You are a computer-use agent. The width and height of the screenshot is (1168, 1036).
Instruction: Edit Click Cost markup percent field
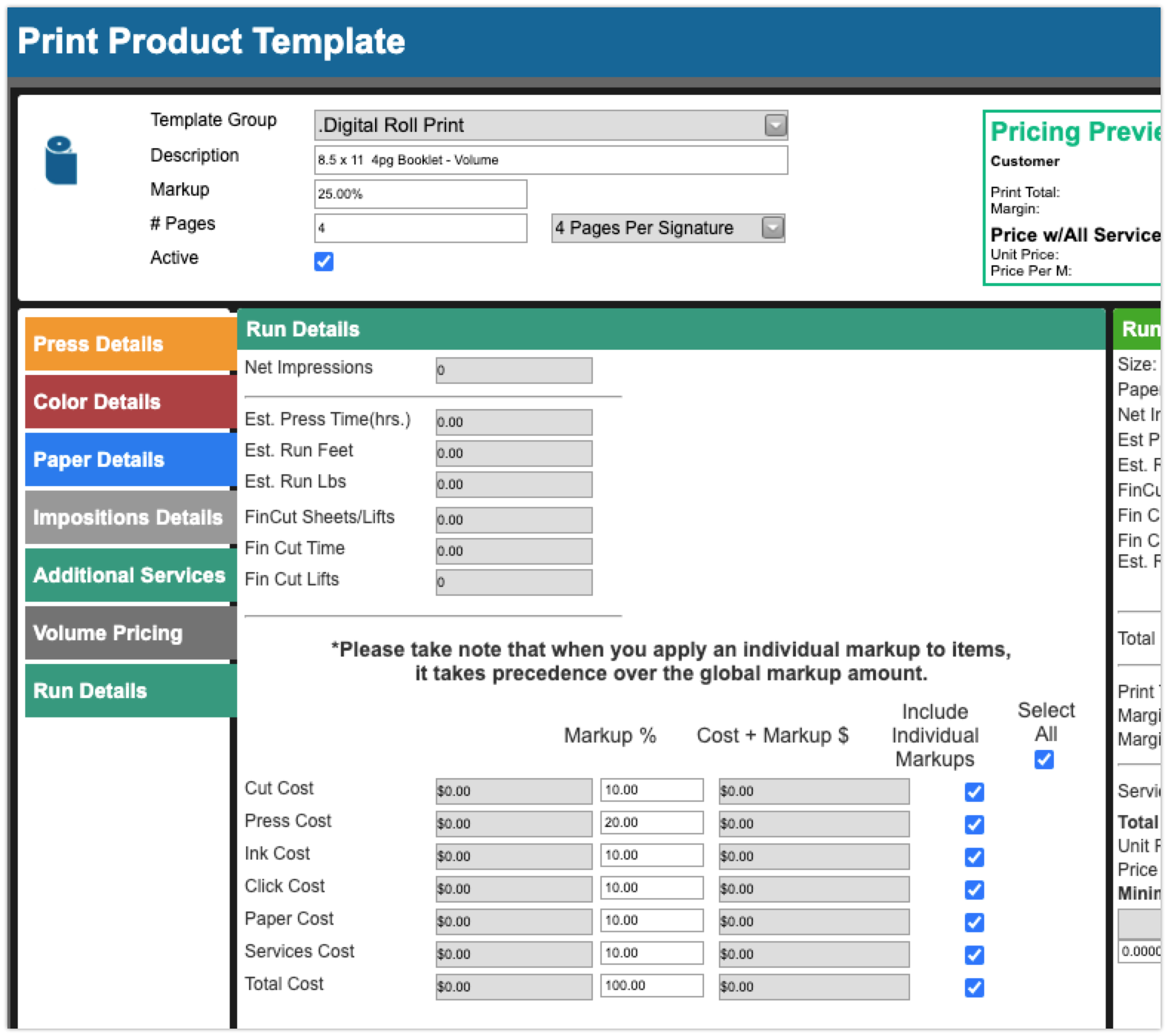[x=651, y=888]
